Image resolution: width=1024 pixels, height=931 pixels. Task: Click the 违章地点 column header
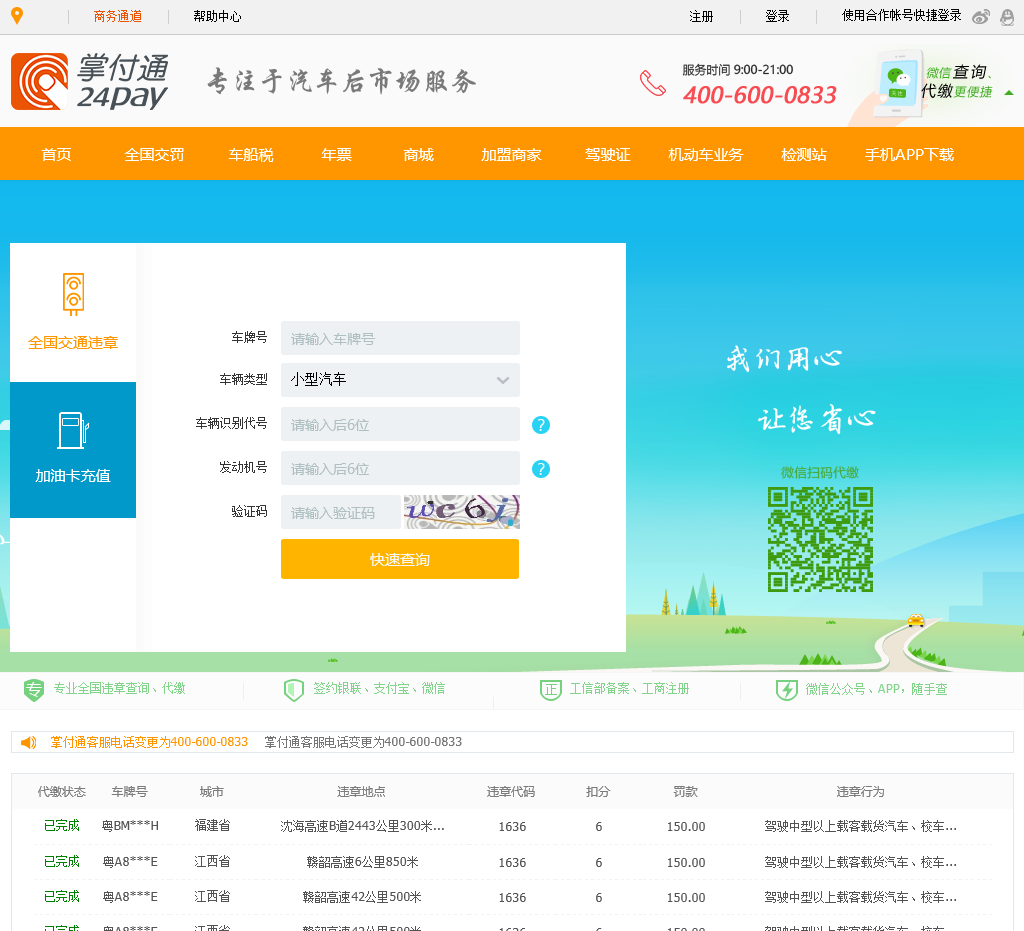pyautogui.click(x=361, y=792)
